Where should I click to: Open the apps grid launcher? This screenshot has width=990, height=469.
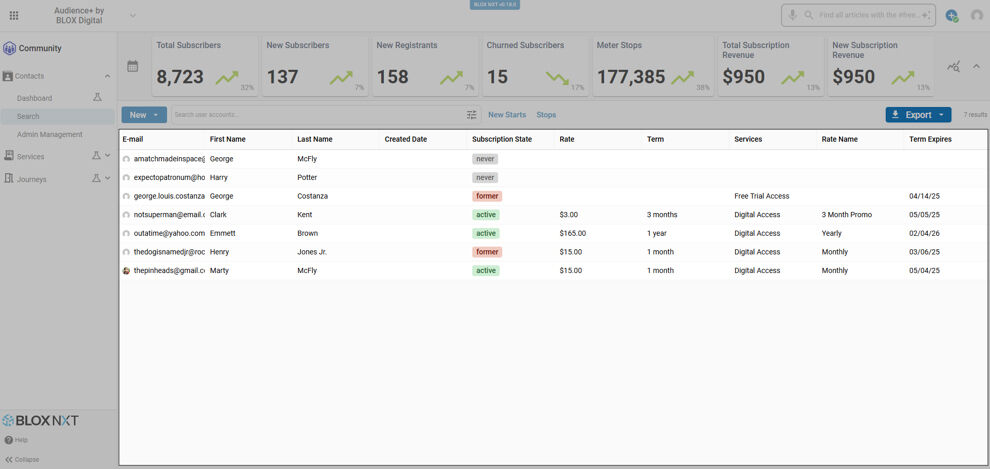(x=14, y=15)
